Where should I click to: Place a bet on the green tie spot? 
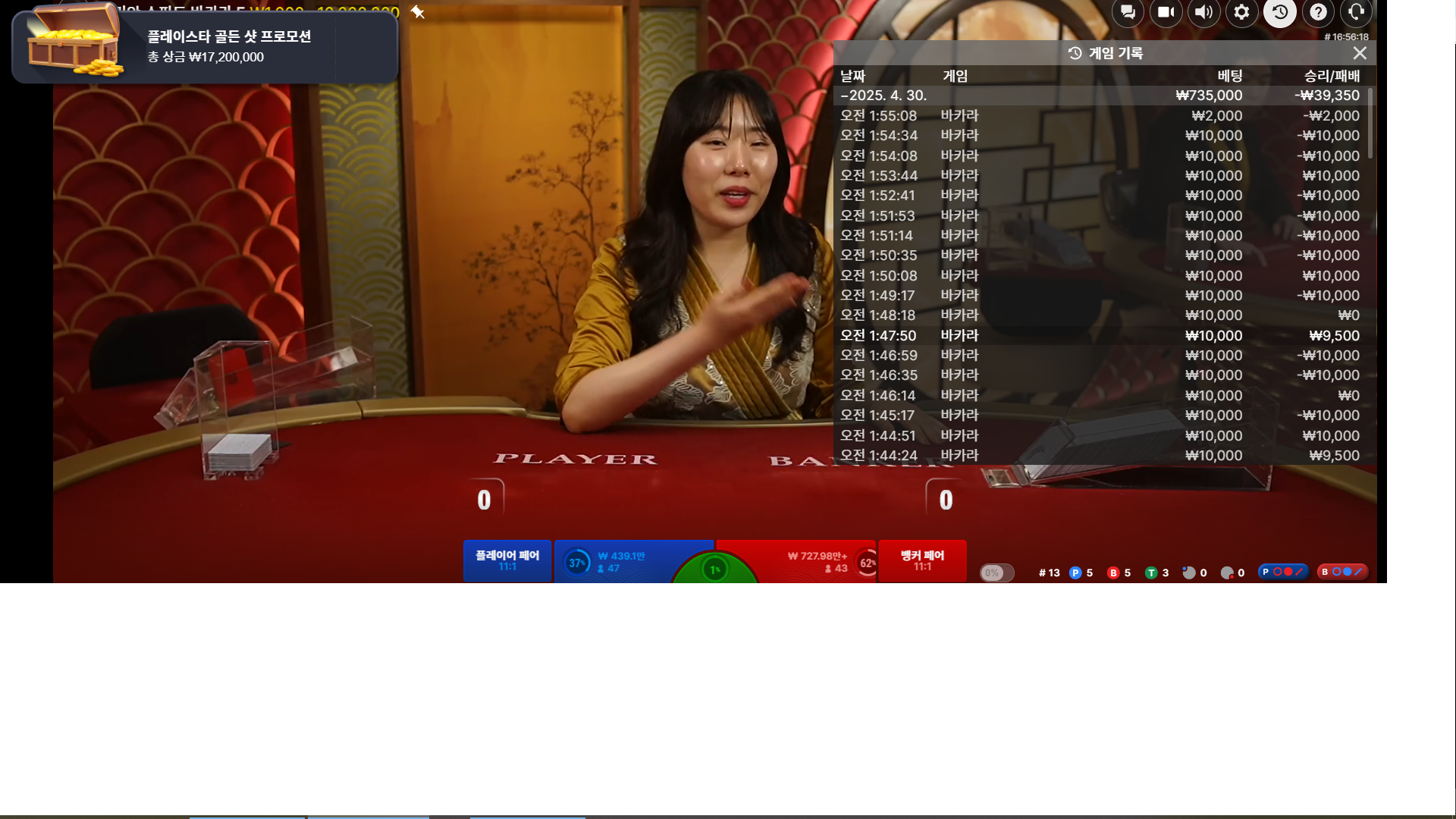[714, 570]
